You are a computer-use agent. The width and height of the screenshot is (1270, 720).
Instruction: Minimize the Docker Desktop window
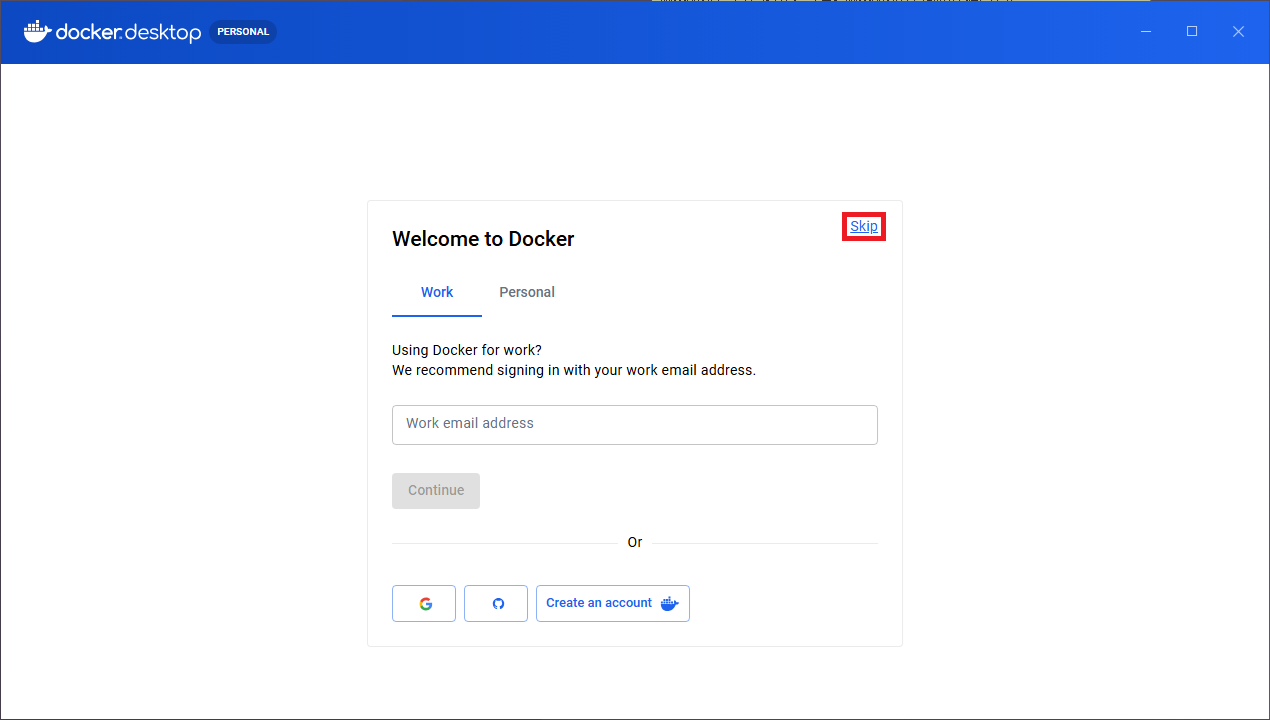[x=1146, y=32]
